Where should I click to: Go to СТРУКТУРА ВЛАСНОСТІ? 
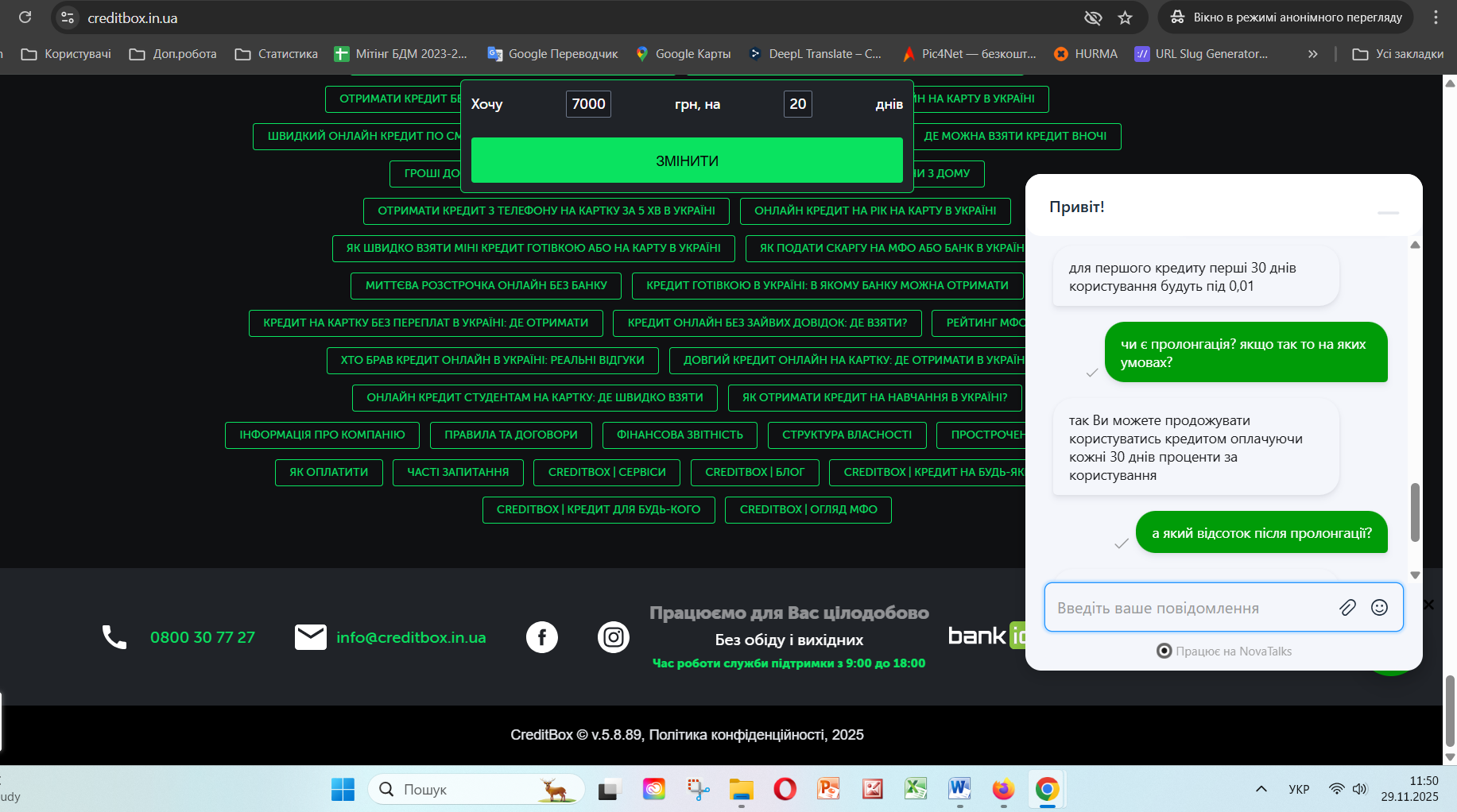[x=847, y=435]
